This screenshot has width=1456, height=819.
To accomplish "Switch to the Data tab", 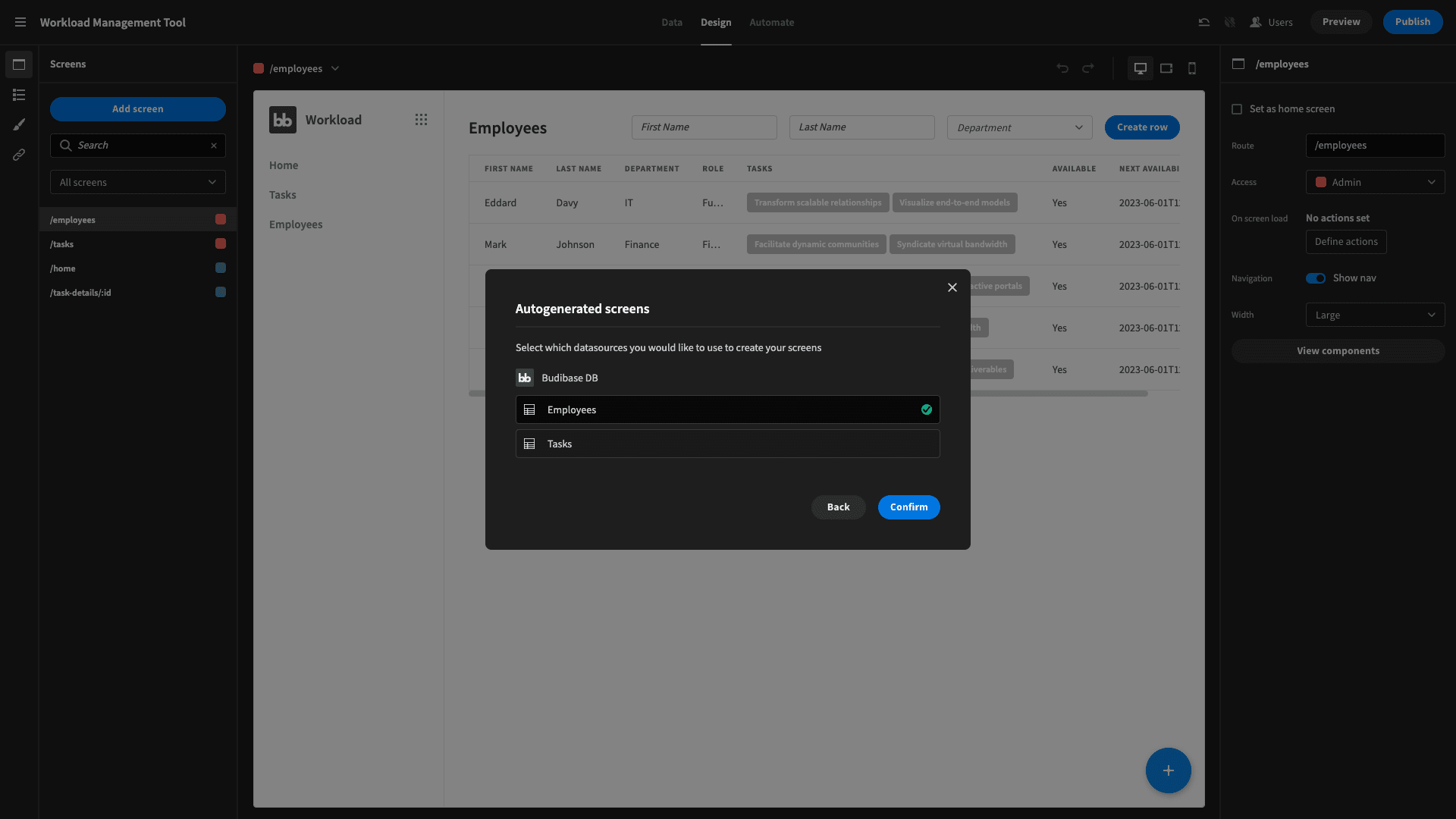I will coord(672,23).
